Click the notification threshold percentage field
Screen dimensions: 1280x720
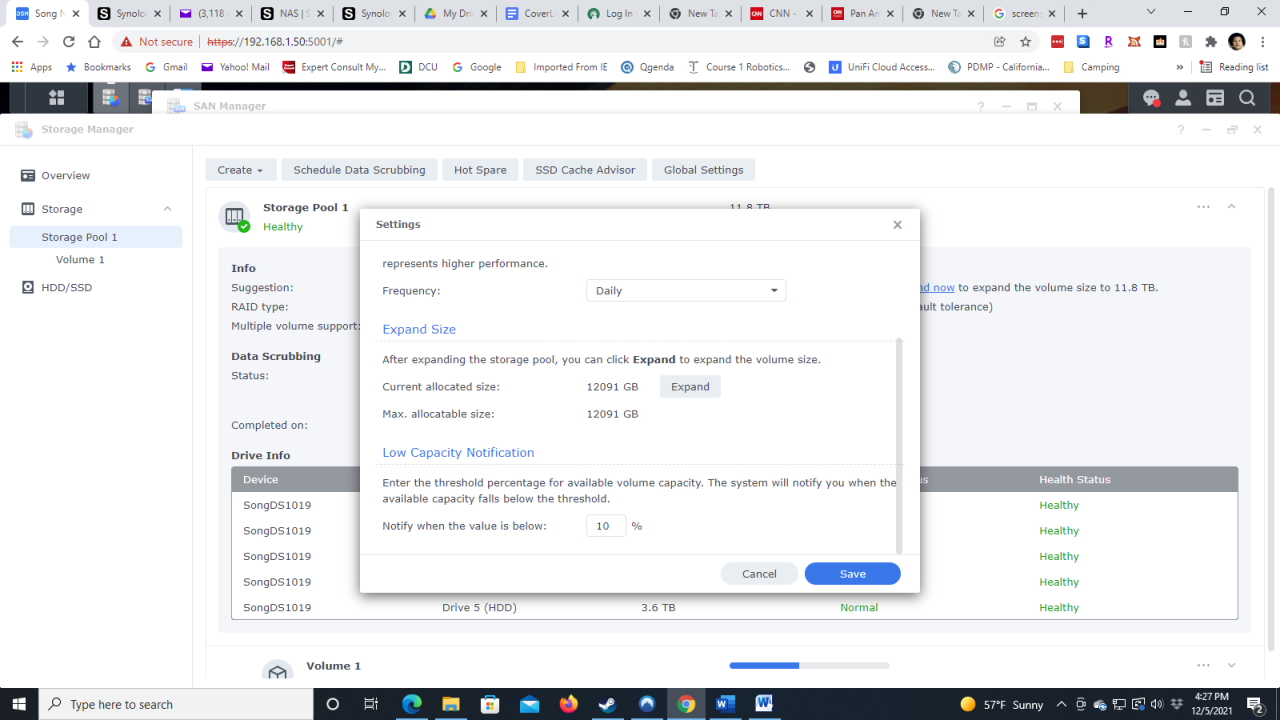(605, 525)
